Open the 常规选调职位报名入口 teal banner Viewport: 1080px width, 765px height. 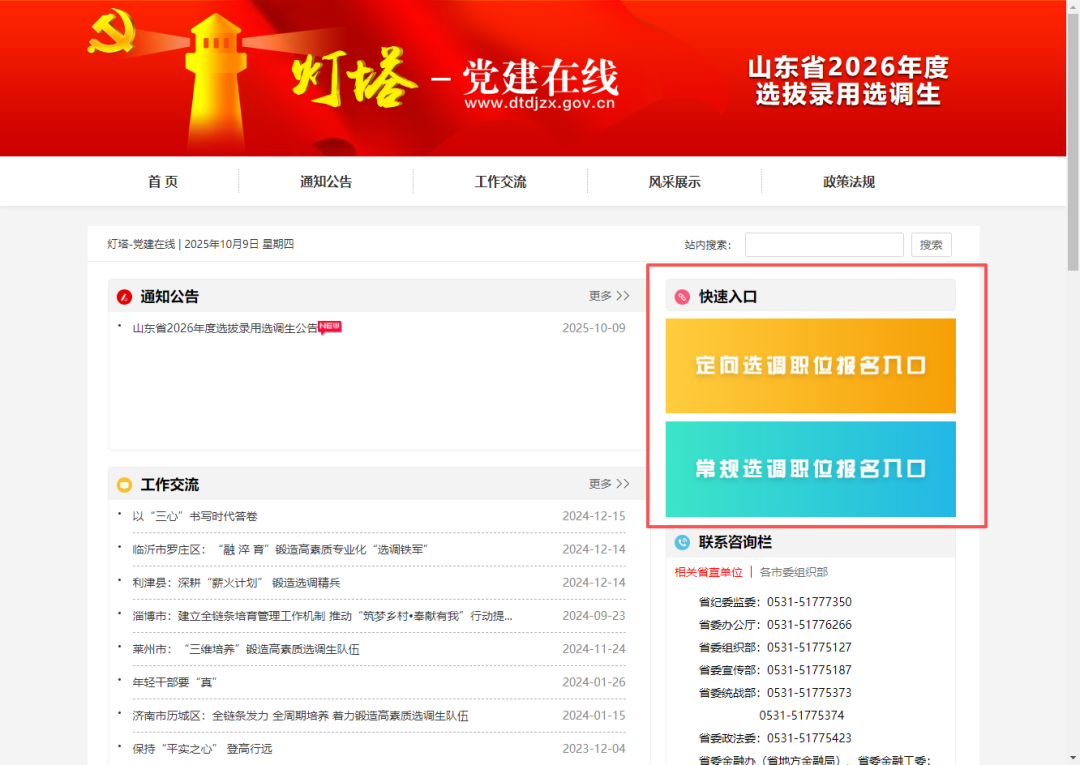[810, 469]
